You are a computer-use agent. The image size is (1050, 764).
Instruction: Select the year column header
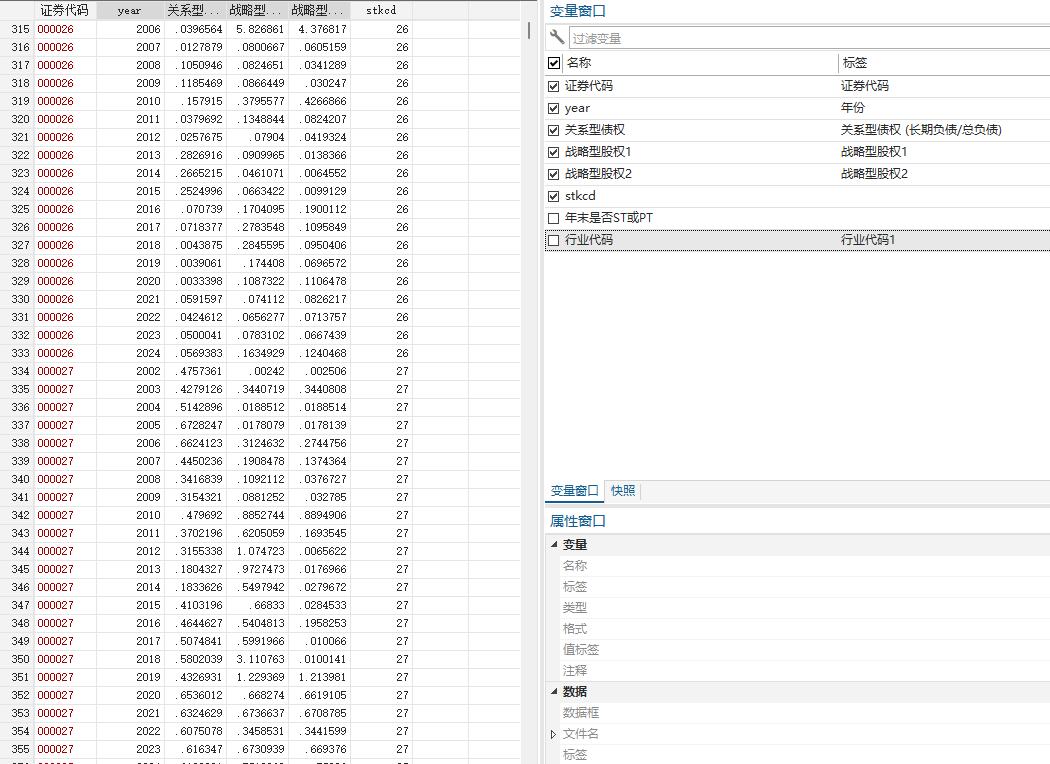click(x=129, y=11)
